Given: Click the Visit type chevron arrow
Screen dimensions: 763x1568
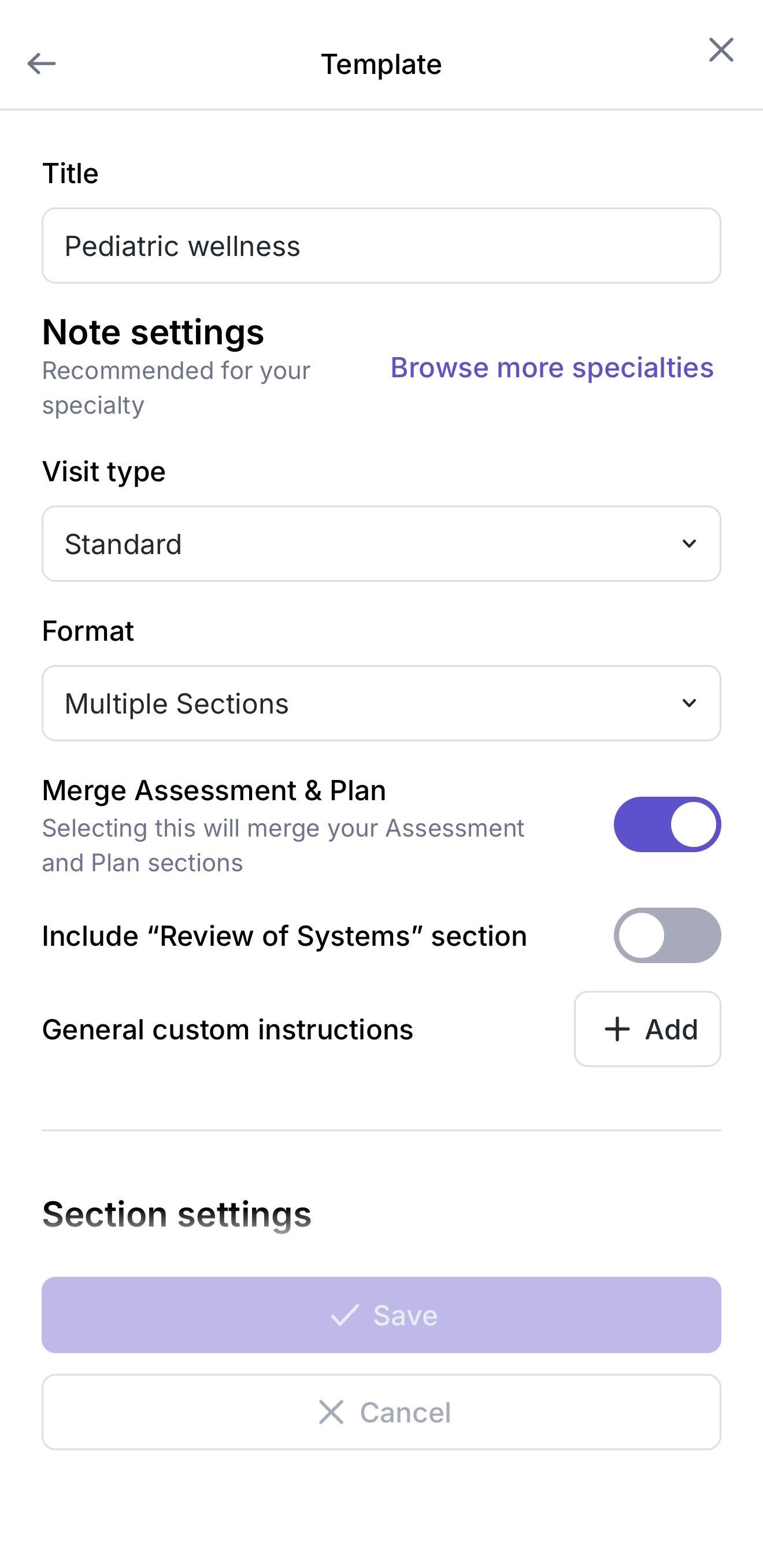Looking at the screenshot, I should 688,544.
